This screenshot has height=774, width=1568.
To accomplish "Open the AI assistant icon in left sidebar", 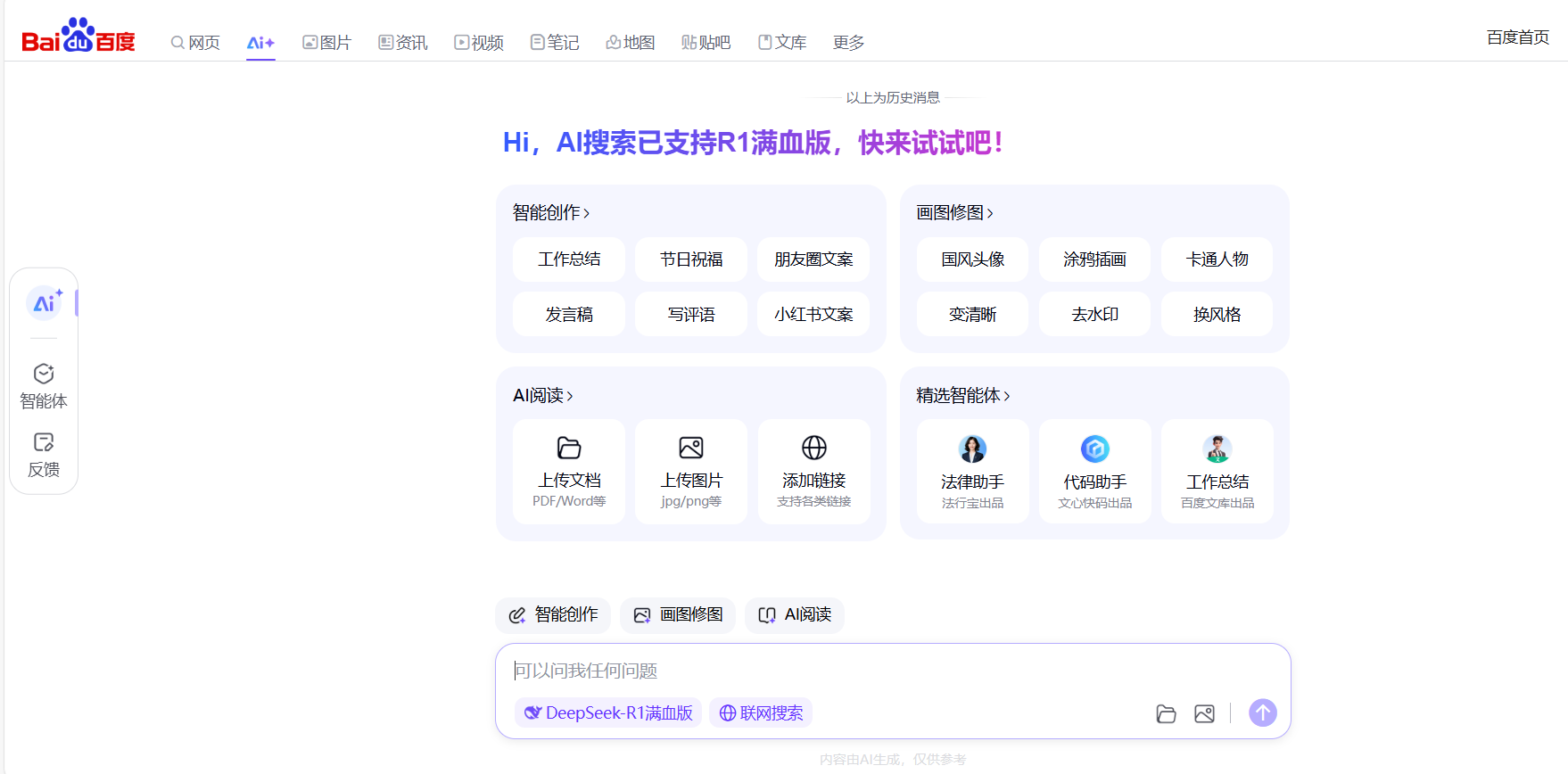I will tap(45, 303).
